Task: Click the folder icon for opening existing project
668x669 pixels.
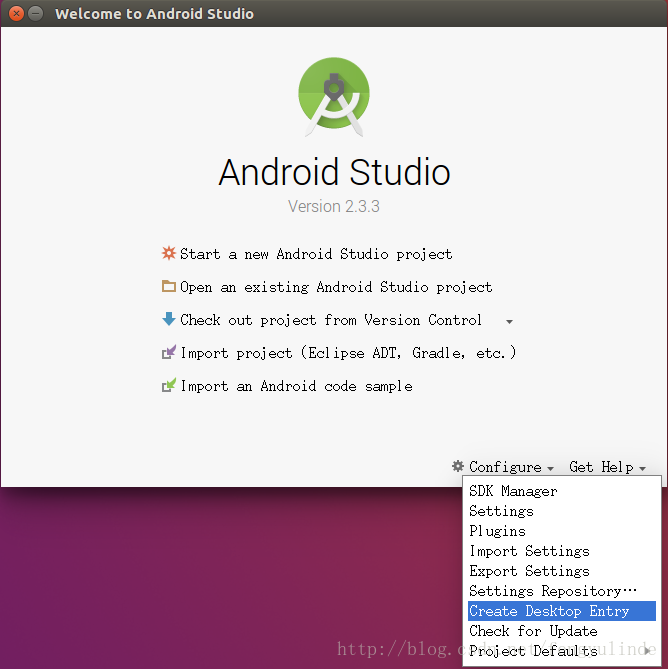Action: [x=168, y=286]
